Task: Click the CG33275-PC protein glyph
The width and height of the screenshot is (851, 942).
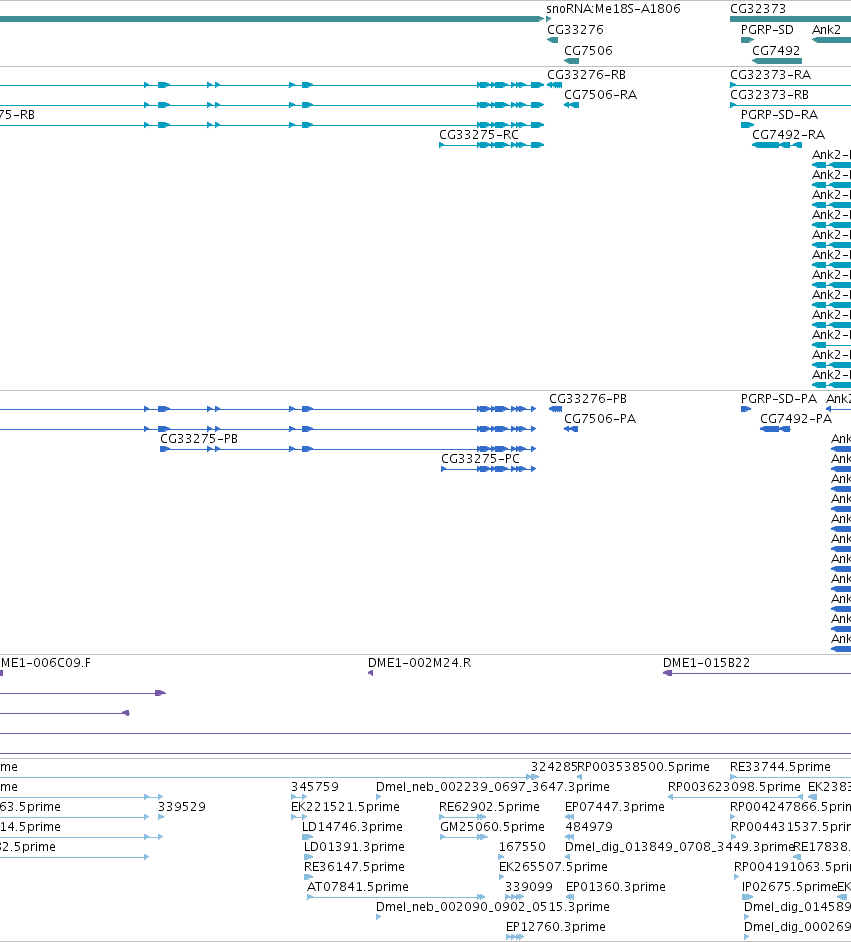Action: coord(488,469)
